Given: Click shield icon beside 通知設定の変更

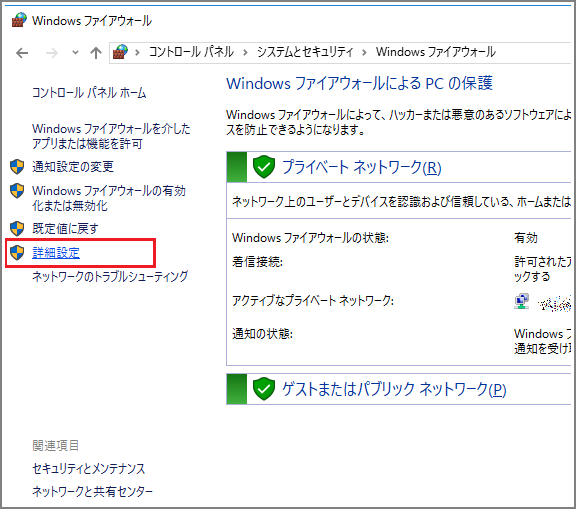Looking at the screenshot, I should pyautogui.click(x=17, y=167).
